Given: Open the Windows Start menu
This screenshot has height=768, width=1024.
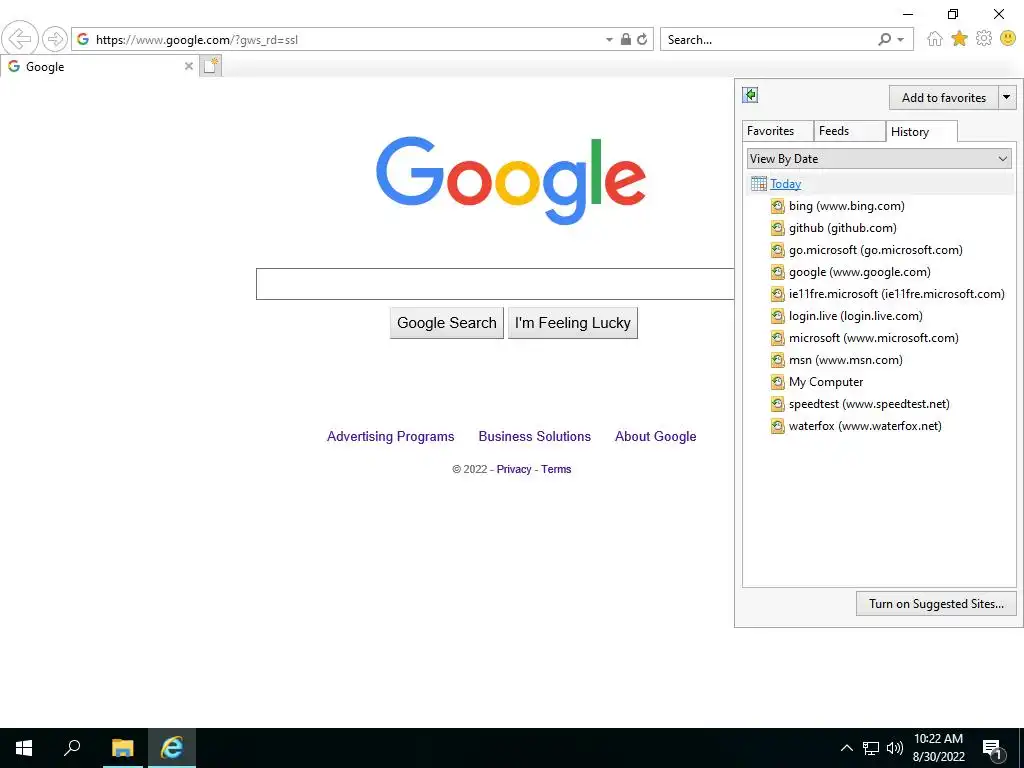Looking at the screenshot, I should (24, 748).
